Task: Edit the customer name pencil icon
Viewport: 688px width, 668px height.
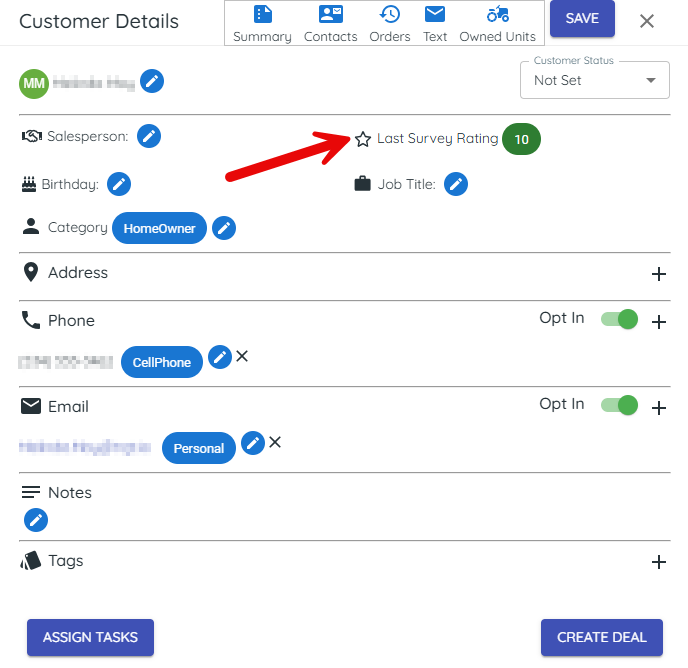Action: pyautogui.click(x=151, y=81)
